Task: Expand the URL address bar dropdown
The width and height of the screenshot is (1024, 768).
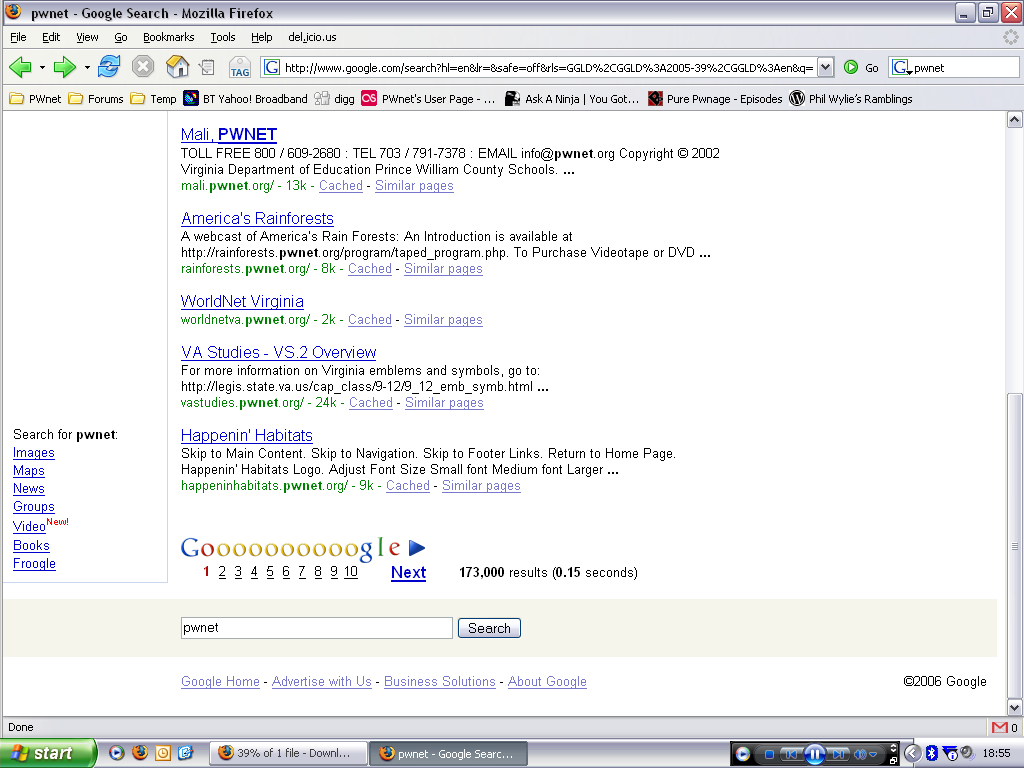Action: pos(825,68)
